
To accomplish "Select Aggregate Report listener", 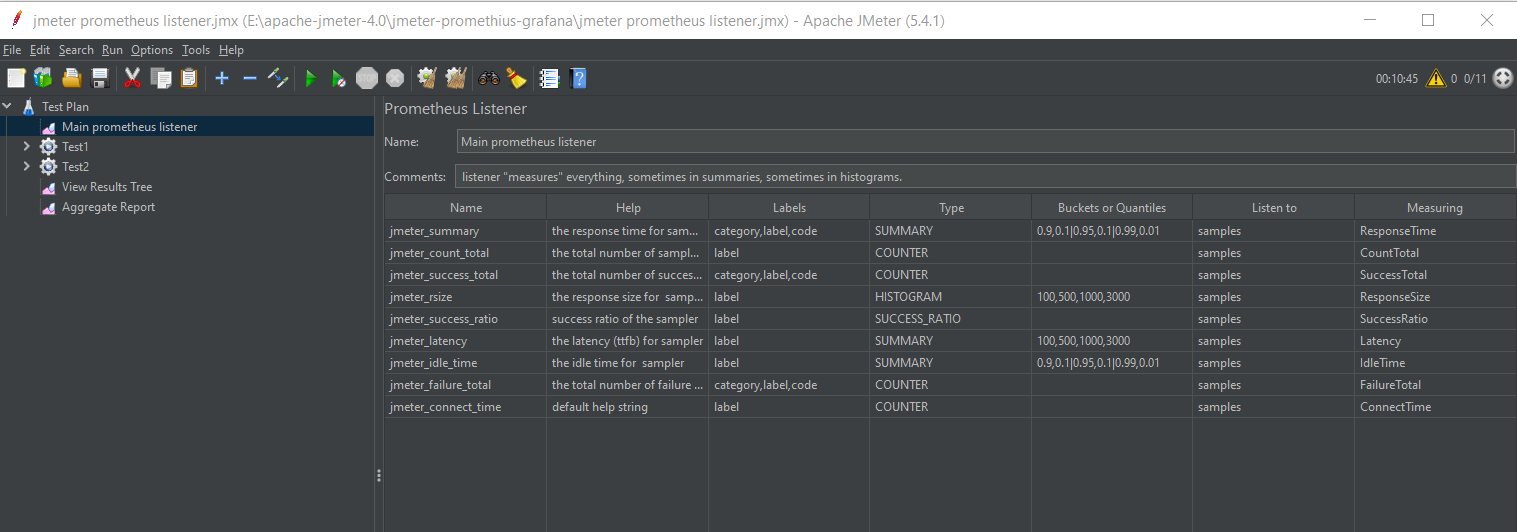I will coord(108,207).
